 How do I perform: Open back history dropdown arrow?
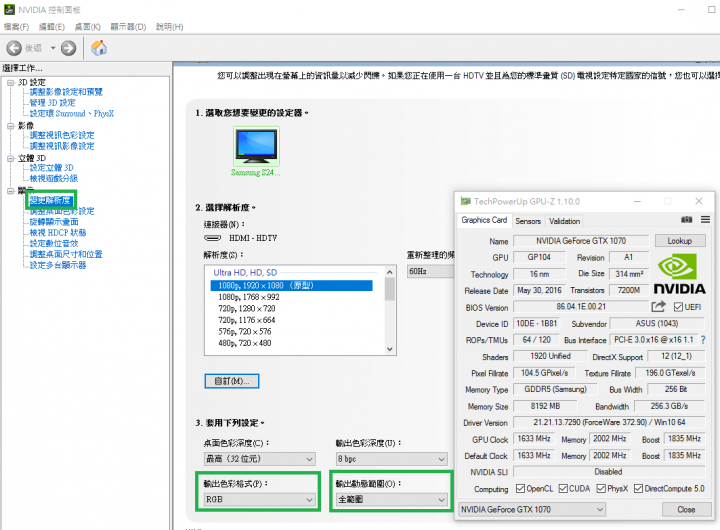point(53,48)
